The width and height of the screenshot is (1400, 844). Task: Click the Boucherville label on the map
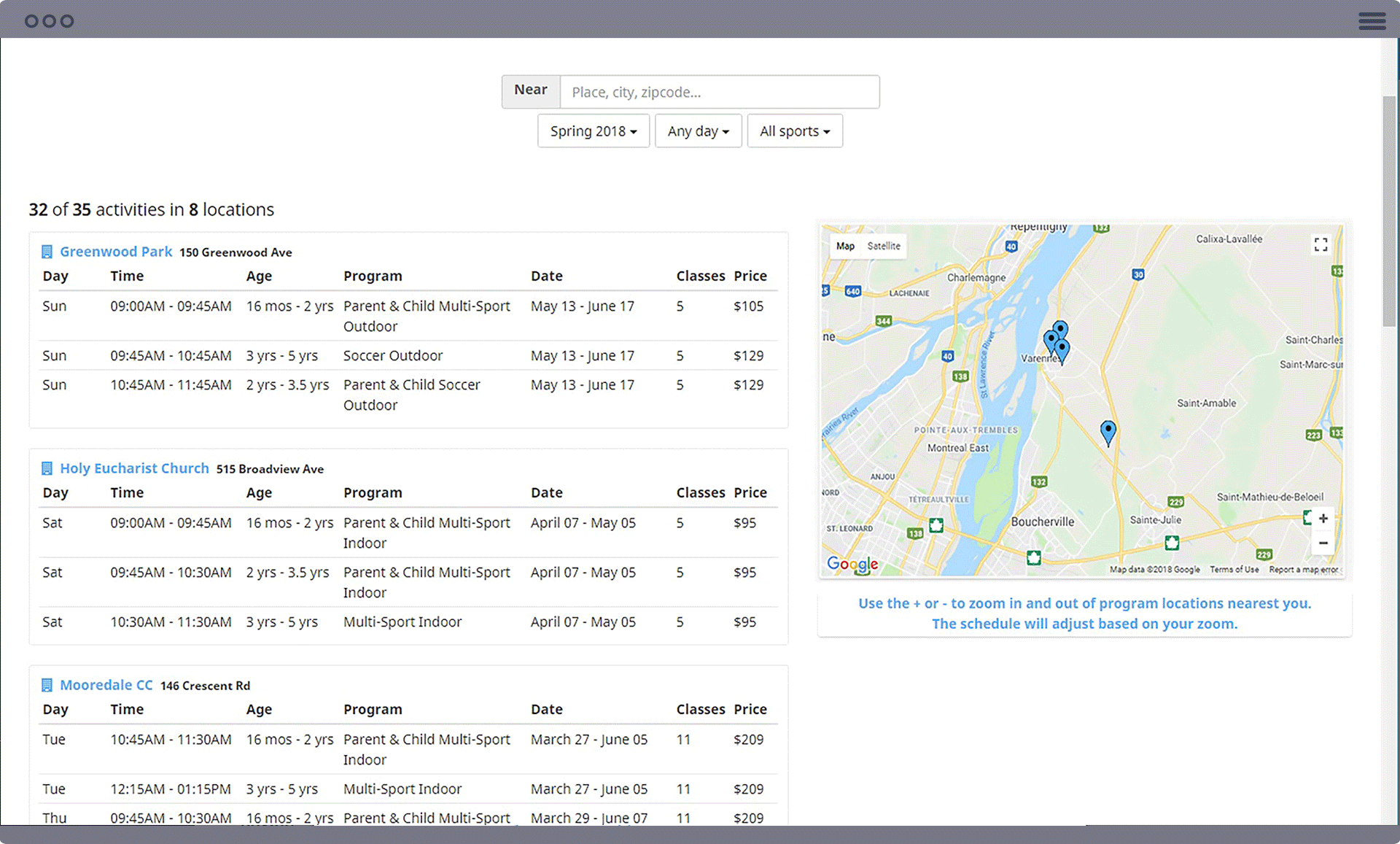click(x=1042, y=522)
